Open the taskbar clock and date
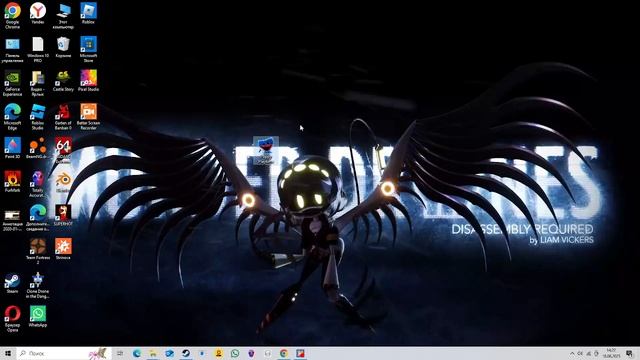 611,353
